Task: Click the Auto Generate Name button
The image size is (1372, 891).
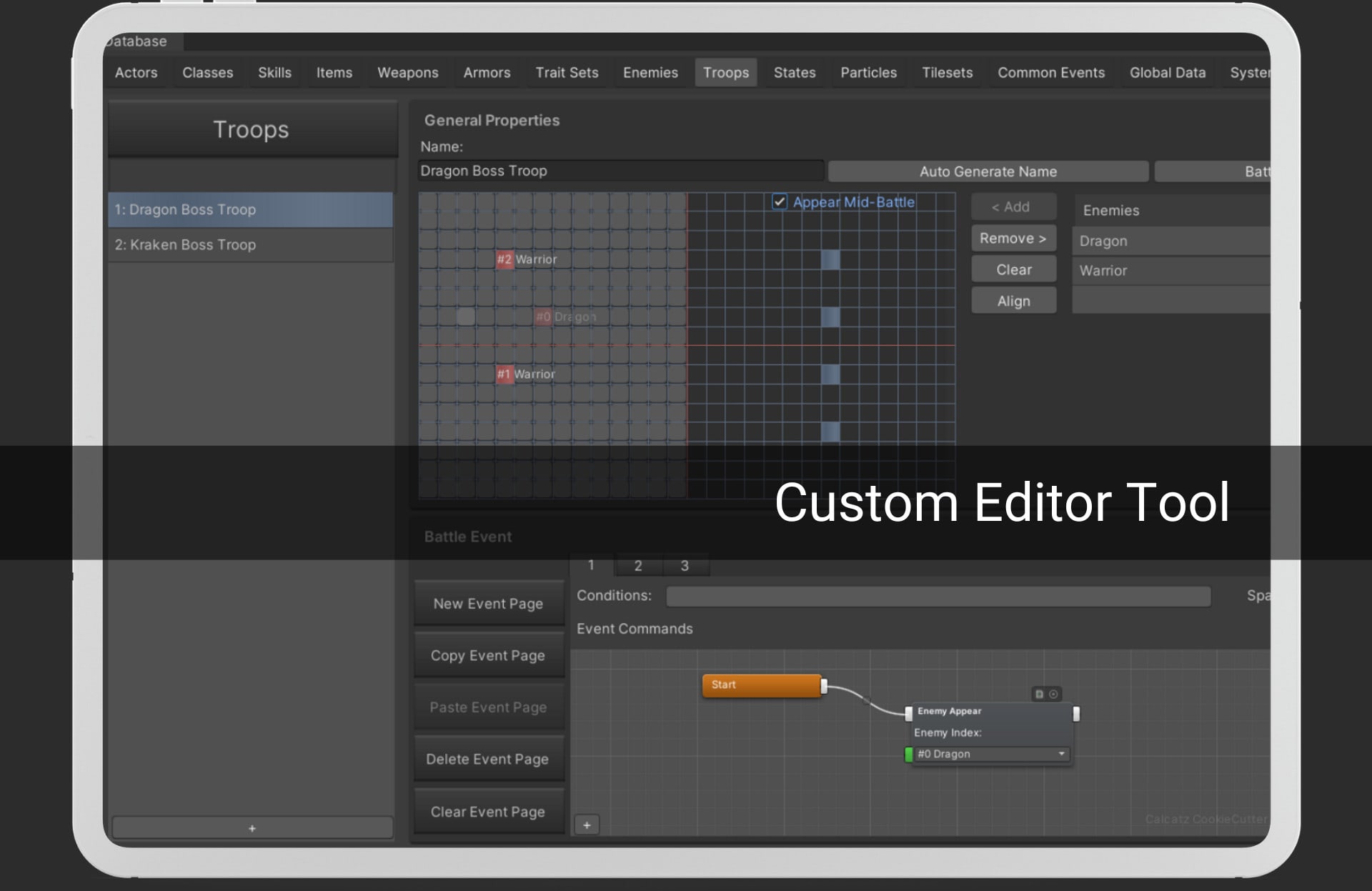Action: tap(988, 171)
